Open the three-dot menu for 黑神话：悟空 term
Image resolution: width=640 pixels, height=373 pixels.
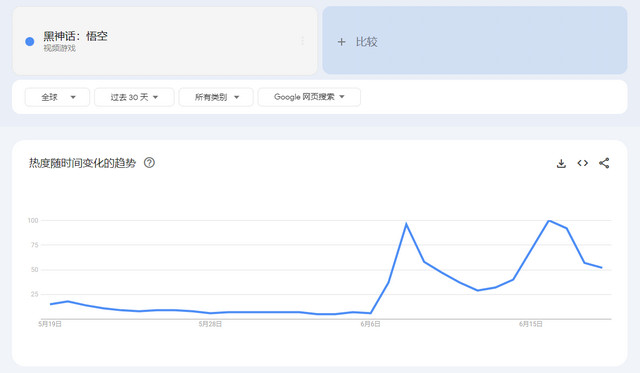[302, 41]
